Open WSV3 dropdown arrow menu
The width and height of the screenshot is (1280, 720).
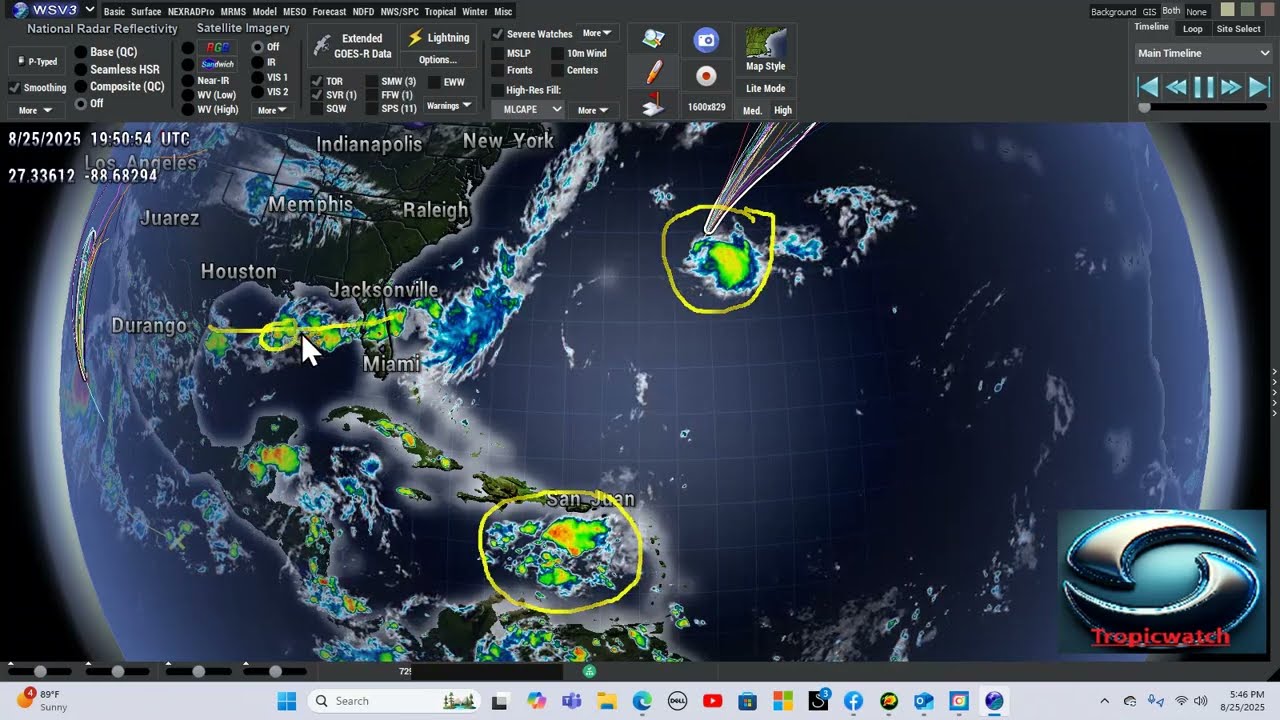pos(90,10)
